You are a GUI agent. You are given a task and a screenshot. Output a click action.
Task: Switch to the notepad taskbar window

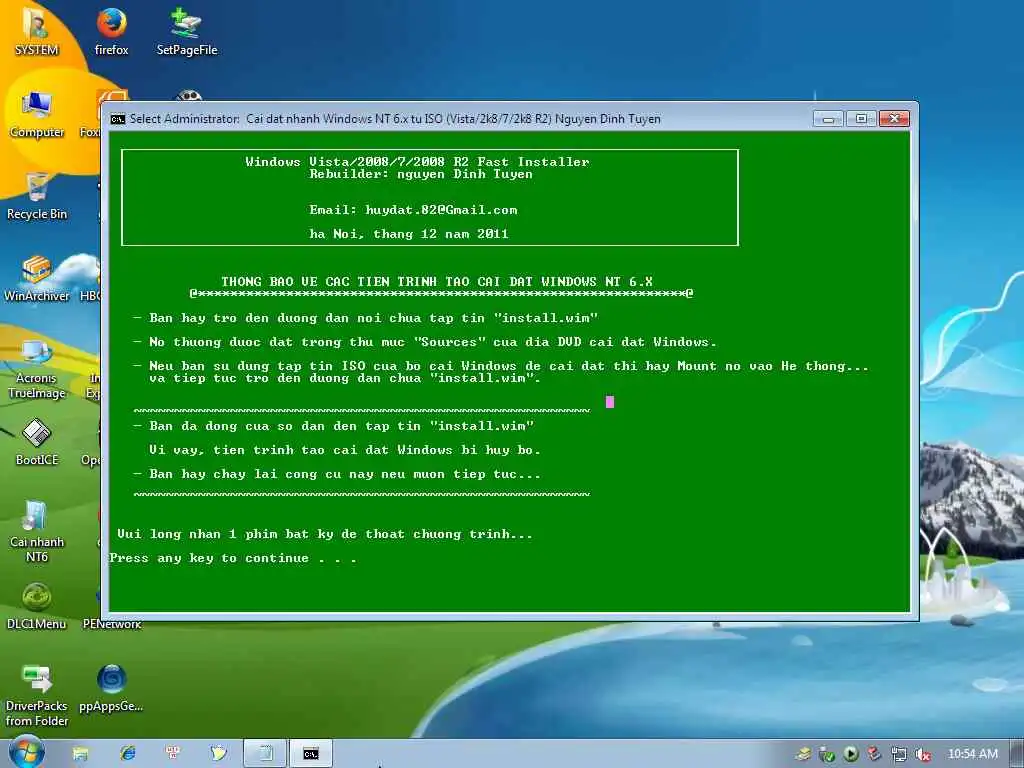(265, 754)
